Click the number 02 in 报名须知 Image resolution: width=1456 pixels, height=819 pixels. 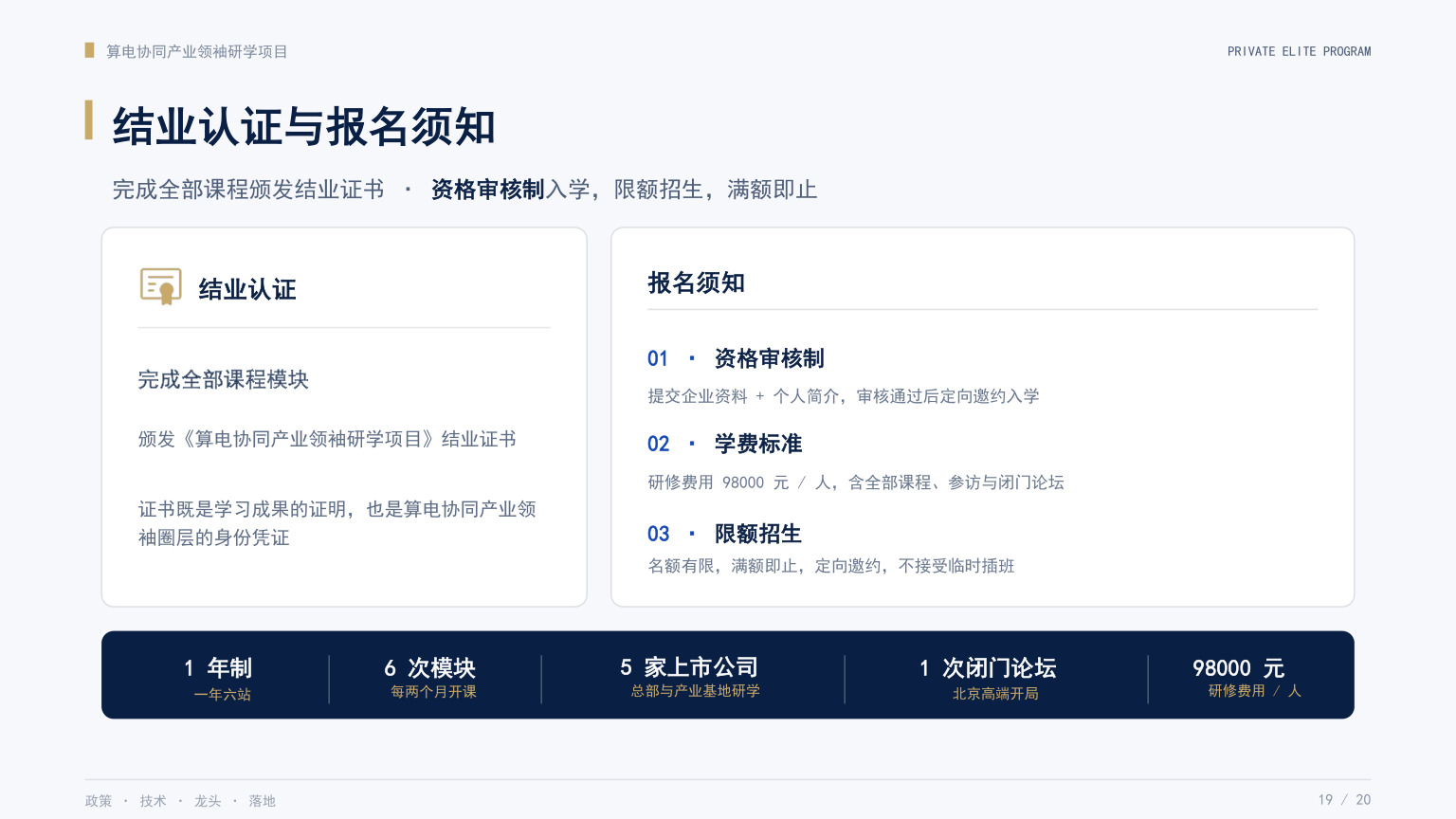tap(658, 444)
